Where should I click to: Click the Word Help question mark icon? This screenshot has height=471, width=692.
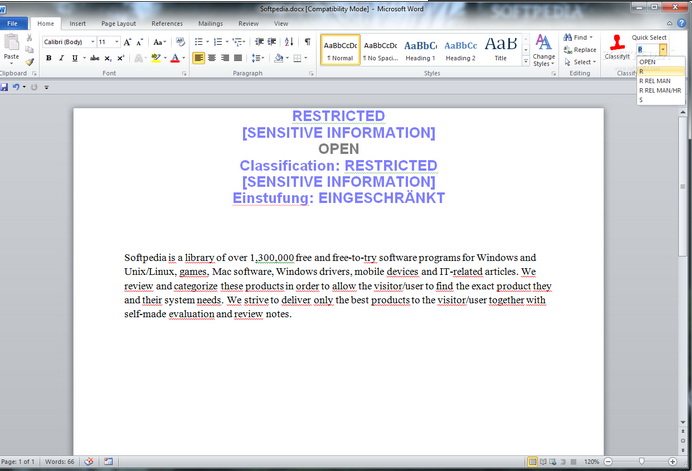point(681,23)
